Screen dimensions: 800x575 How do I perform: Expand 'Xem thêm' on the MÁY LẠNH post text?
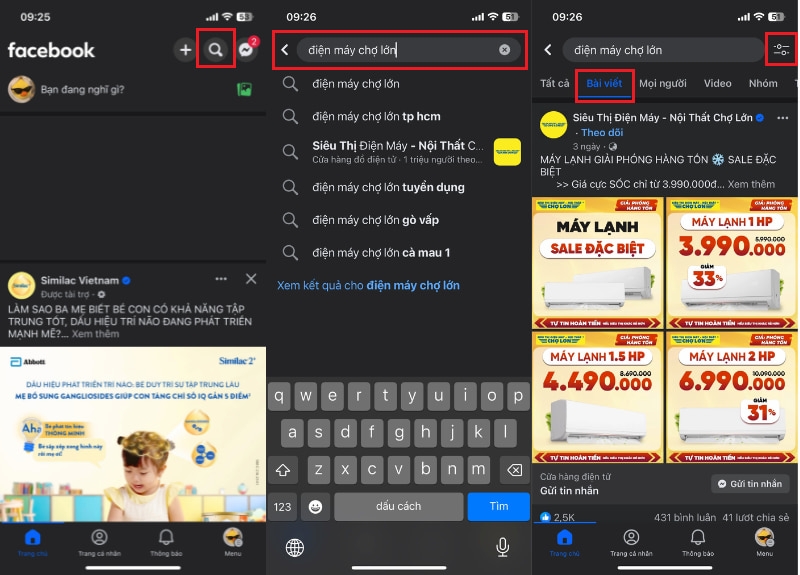751,184
